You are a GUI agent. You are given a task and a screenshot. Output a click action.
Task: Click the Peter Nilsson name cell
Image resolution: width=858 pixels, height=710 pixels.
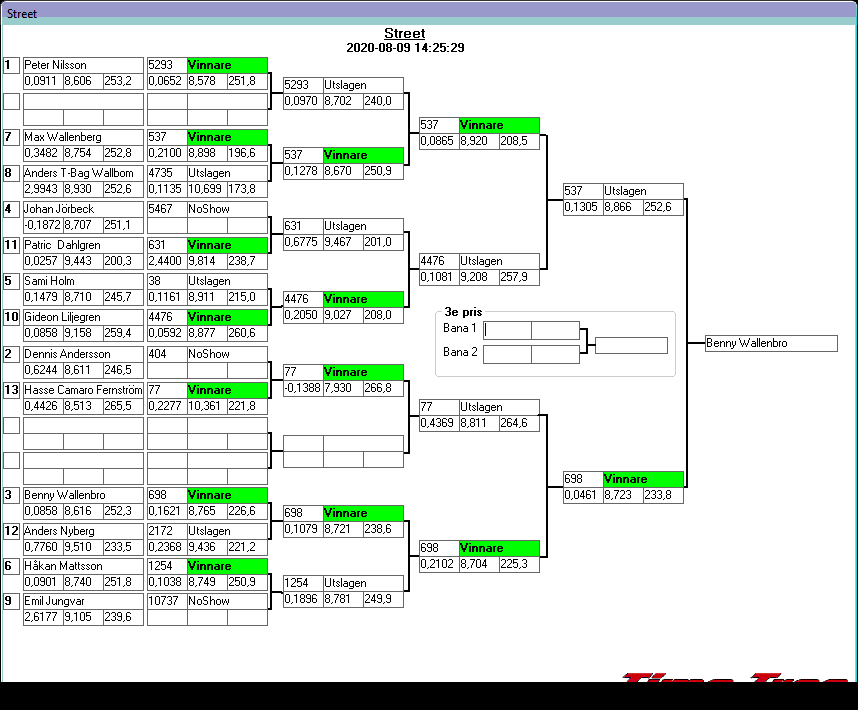tap(83, 65)
